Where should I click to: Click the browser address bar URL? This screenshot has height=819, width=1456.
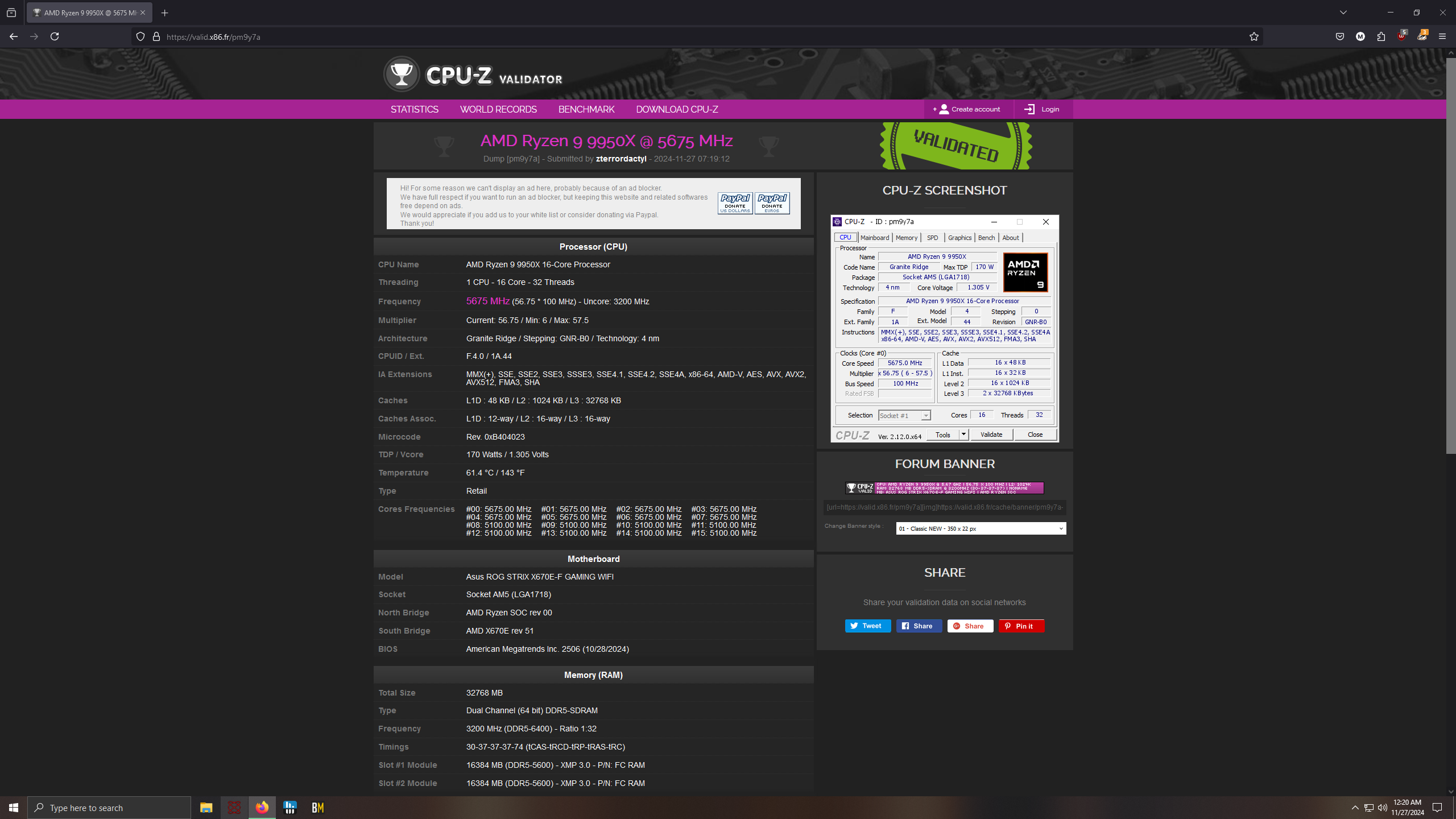coord(213,37)
